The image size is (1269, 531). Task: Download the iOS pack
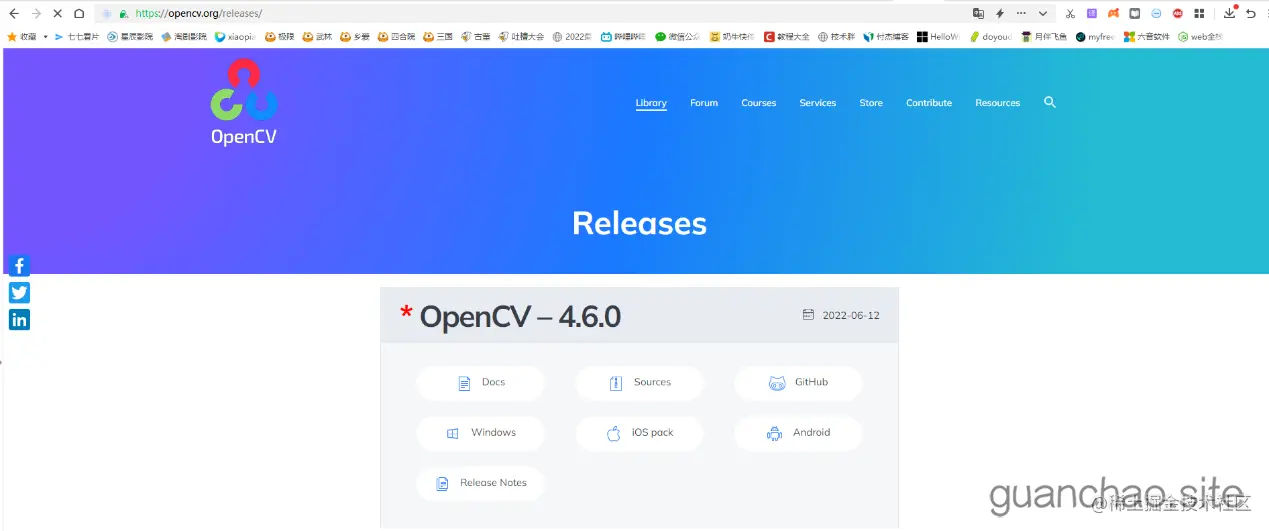[640, 433]
